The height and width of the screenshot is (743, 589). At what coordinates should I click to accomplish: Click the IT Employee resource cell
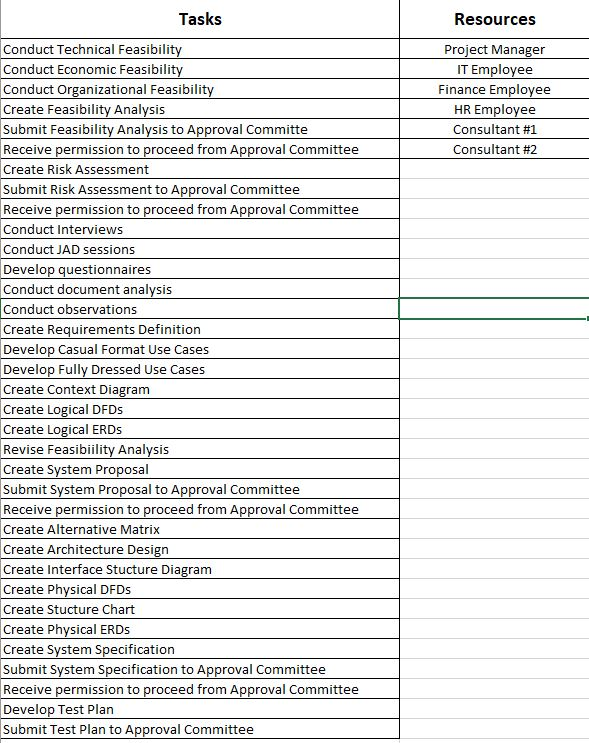(494, 69)
